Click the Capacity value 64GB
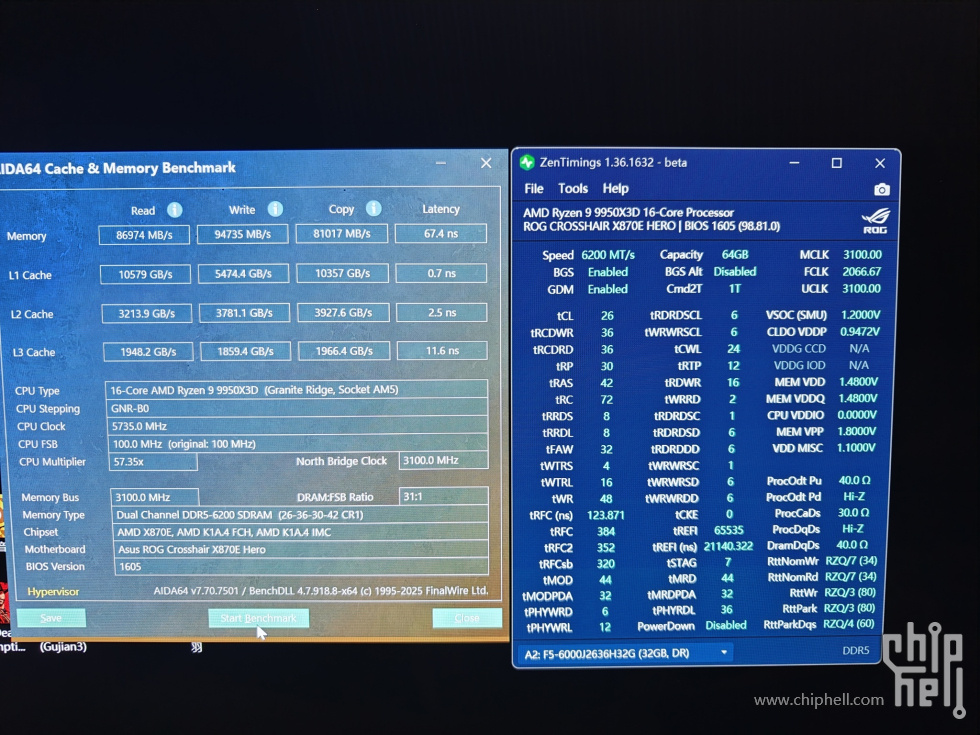 (734, 254)
